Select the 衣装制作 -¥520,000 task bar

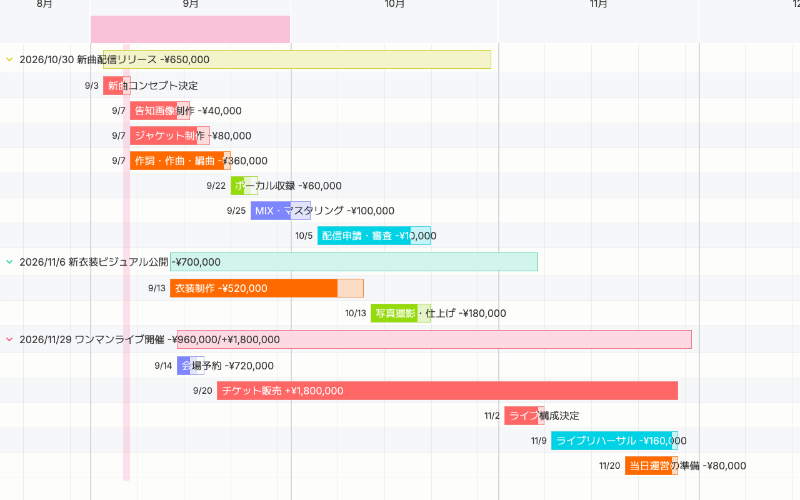(267, 288)
